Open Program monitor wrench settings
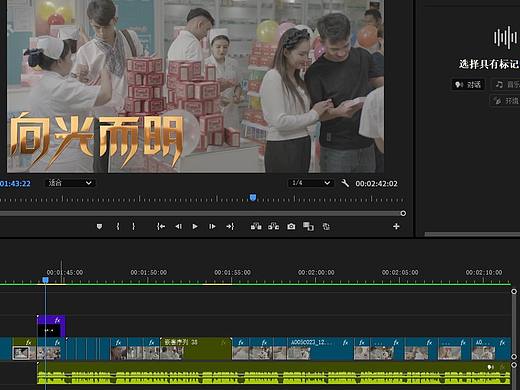Viewport: 520px width, 390px height. 345,183
